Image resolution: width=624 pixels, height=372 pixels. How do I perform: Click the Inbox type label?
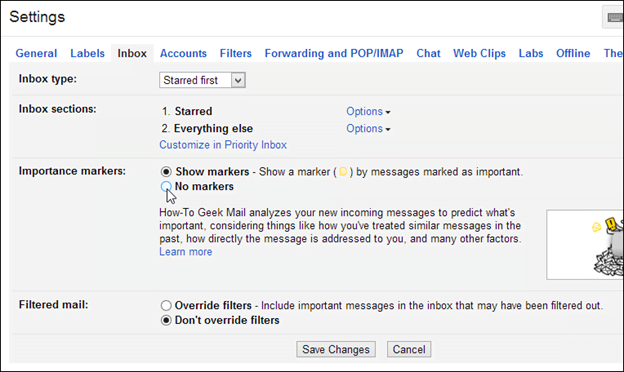47,79
